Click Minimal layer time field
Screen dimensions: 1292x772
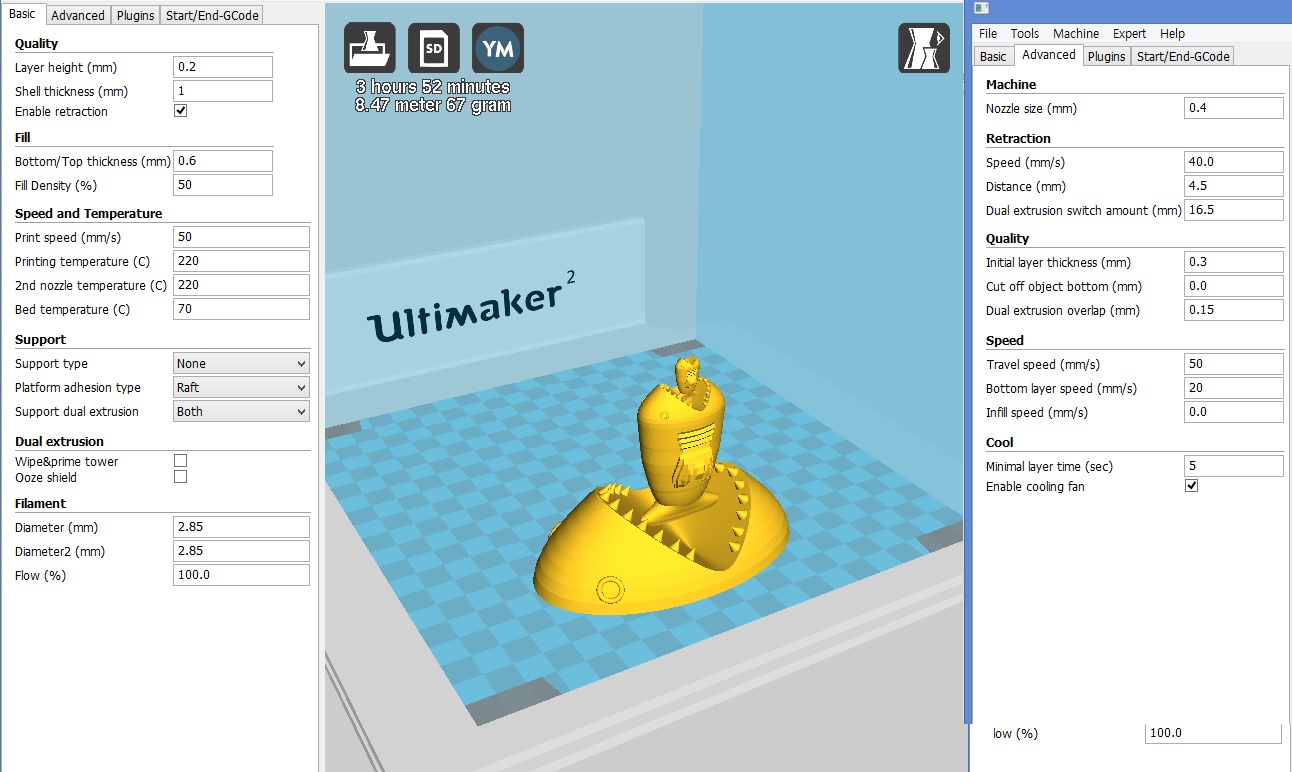tap(1233, 466)
